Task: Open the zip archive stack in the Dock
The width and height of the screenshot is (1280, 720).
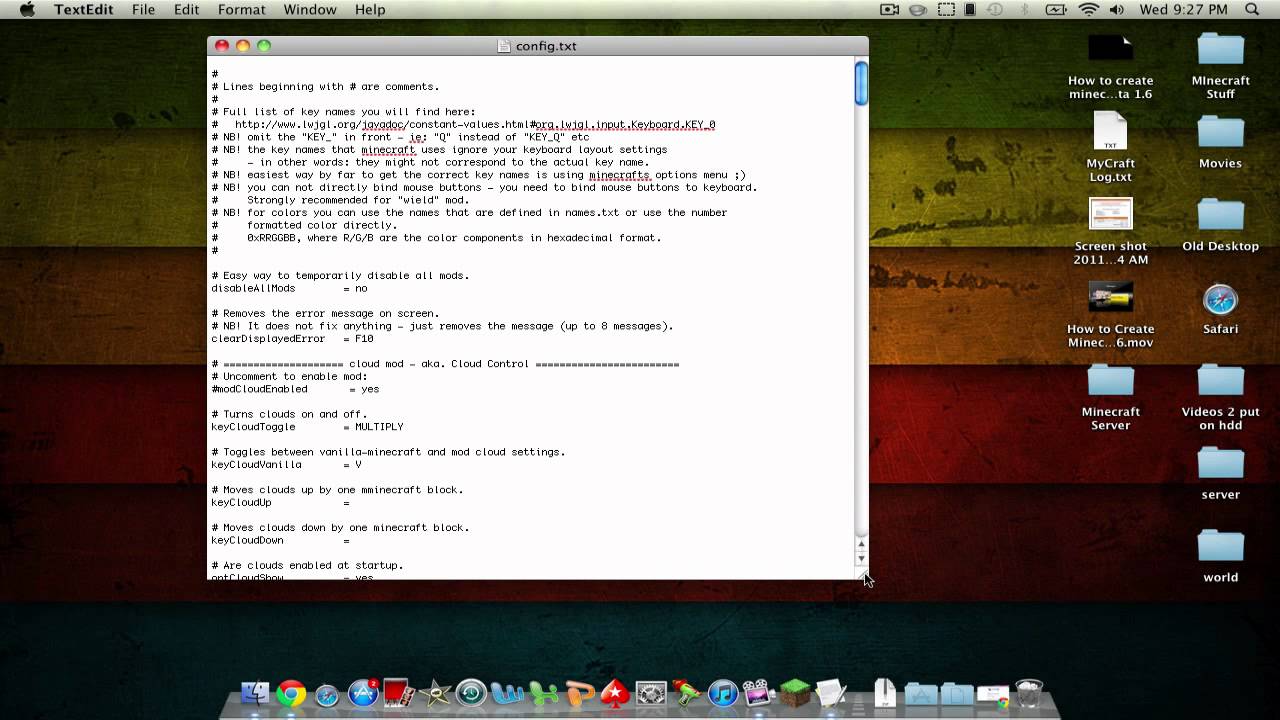Action: (x=885, y=692)
